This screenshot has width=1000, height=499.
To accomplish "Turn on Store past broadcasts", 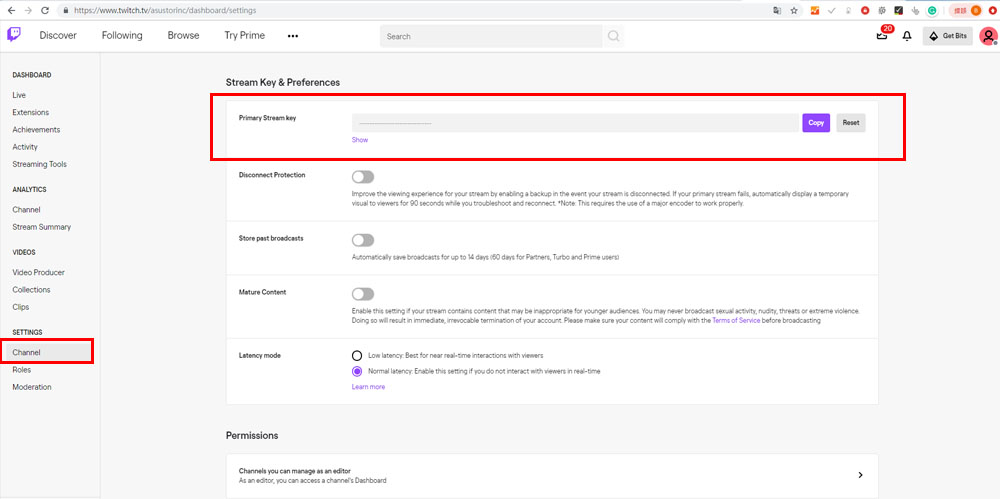I will pyautogui.click(x=363, y=240).
